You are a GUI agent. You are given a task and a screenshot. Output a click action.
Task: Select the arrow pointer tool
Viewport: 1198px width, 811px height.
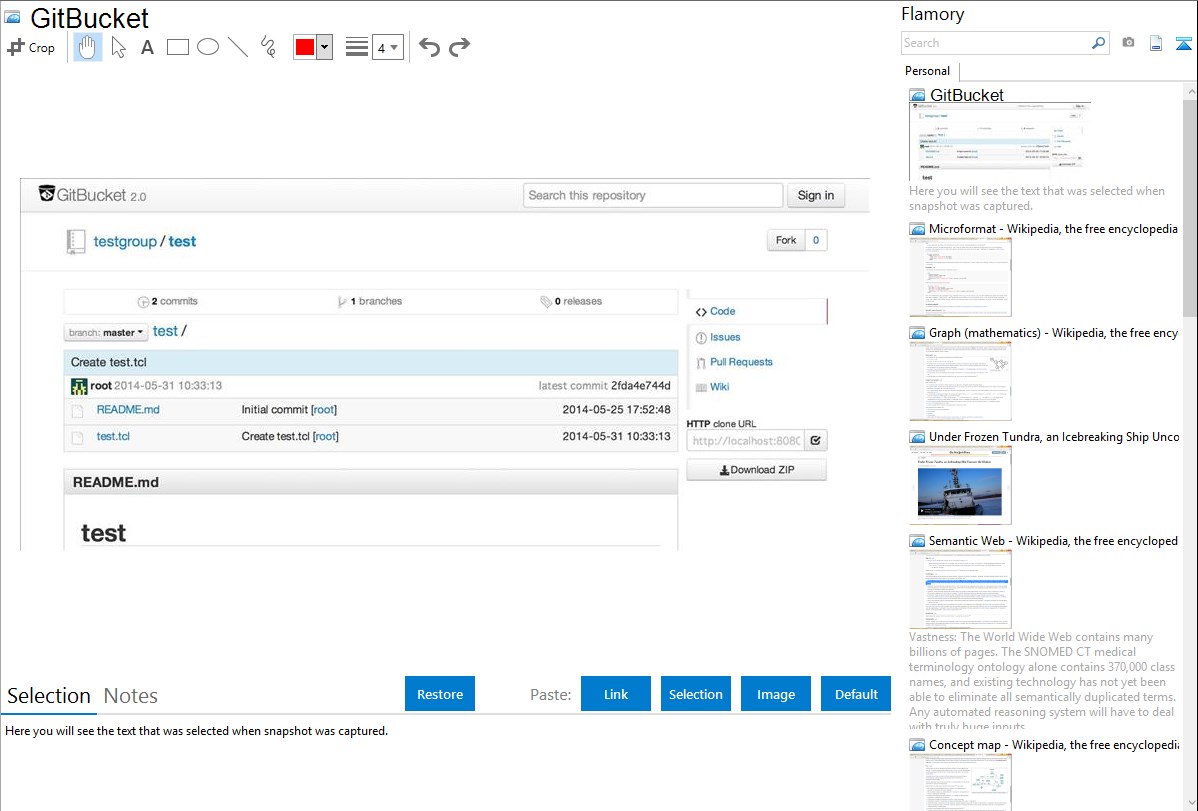(118, 47)
